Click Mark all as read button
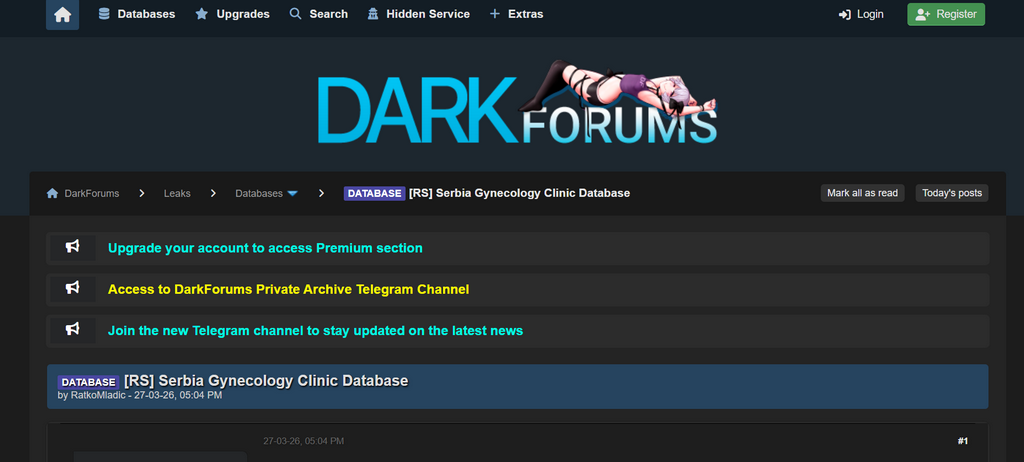This screenshot has height=462, width=1024. (862, 193)
